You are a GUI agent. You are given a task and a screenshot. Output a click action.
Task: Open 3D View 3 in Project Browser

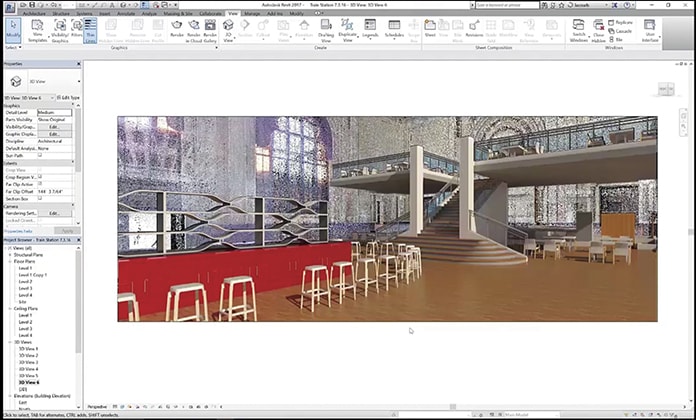coord(28,362)
